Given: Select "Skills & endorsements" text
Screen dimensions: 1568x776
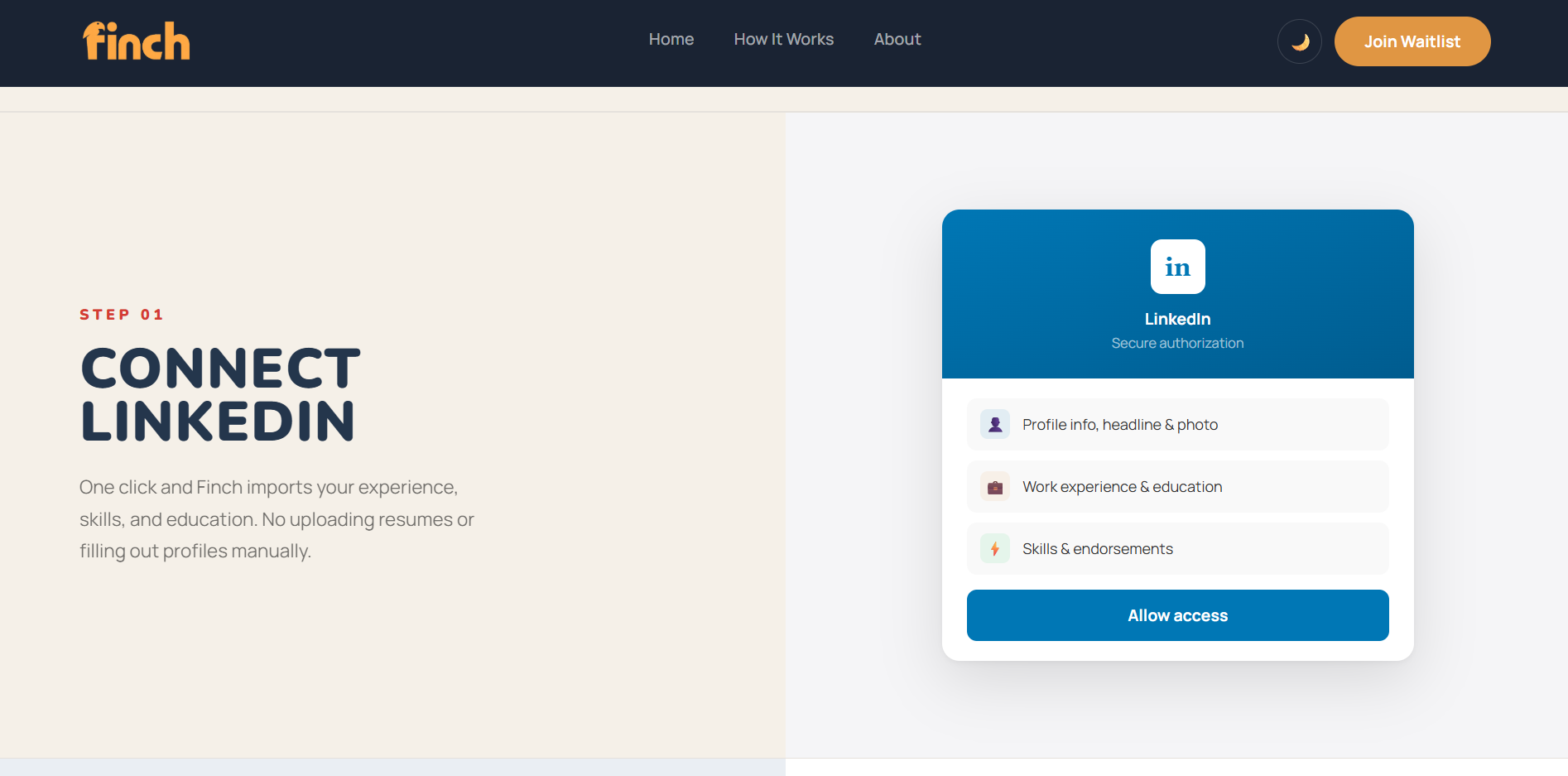Looking at the screenshot, I should (x=1098, y=549).
